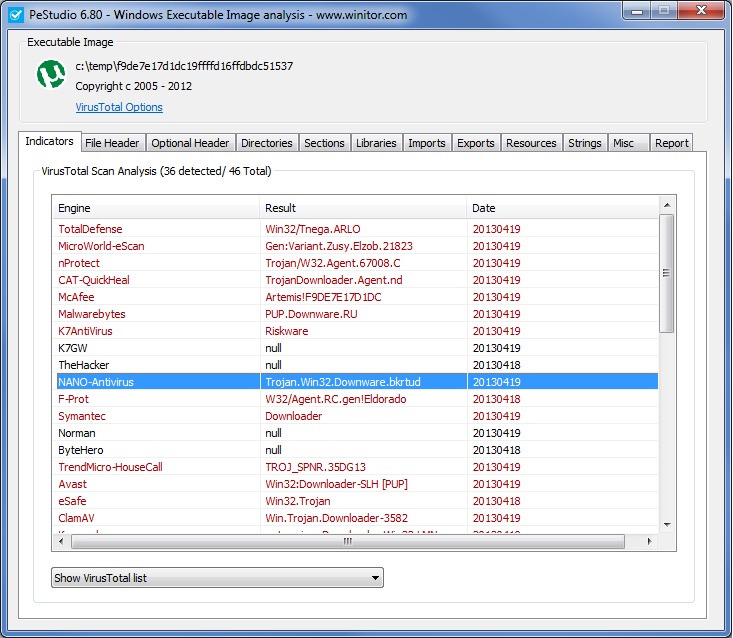Select the Symantec engine row
Screen dimensions: 733x638
click(355, 416)
